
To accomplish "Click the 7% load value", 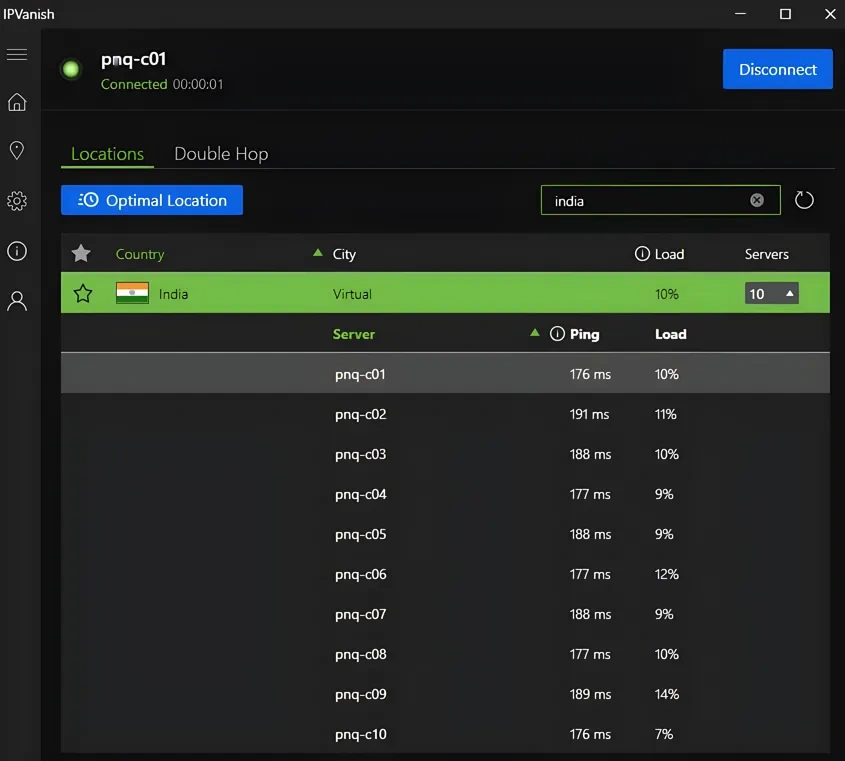I will pyautogui.click(x=664, y=734).
